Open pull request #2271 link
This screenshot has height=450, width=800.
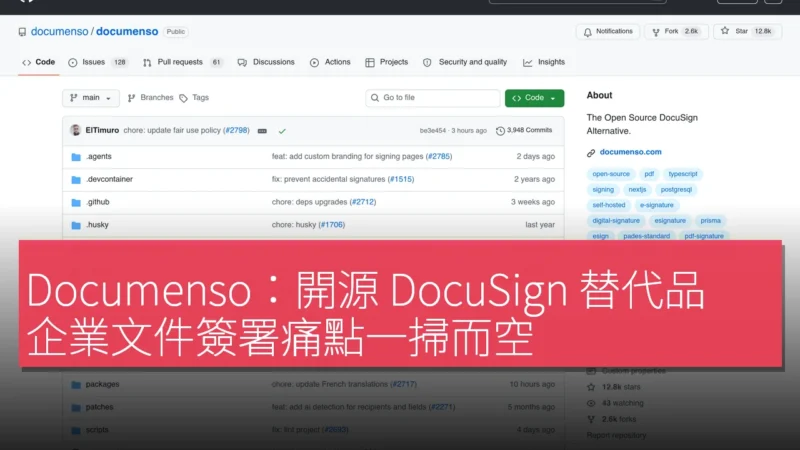[441, 407]
